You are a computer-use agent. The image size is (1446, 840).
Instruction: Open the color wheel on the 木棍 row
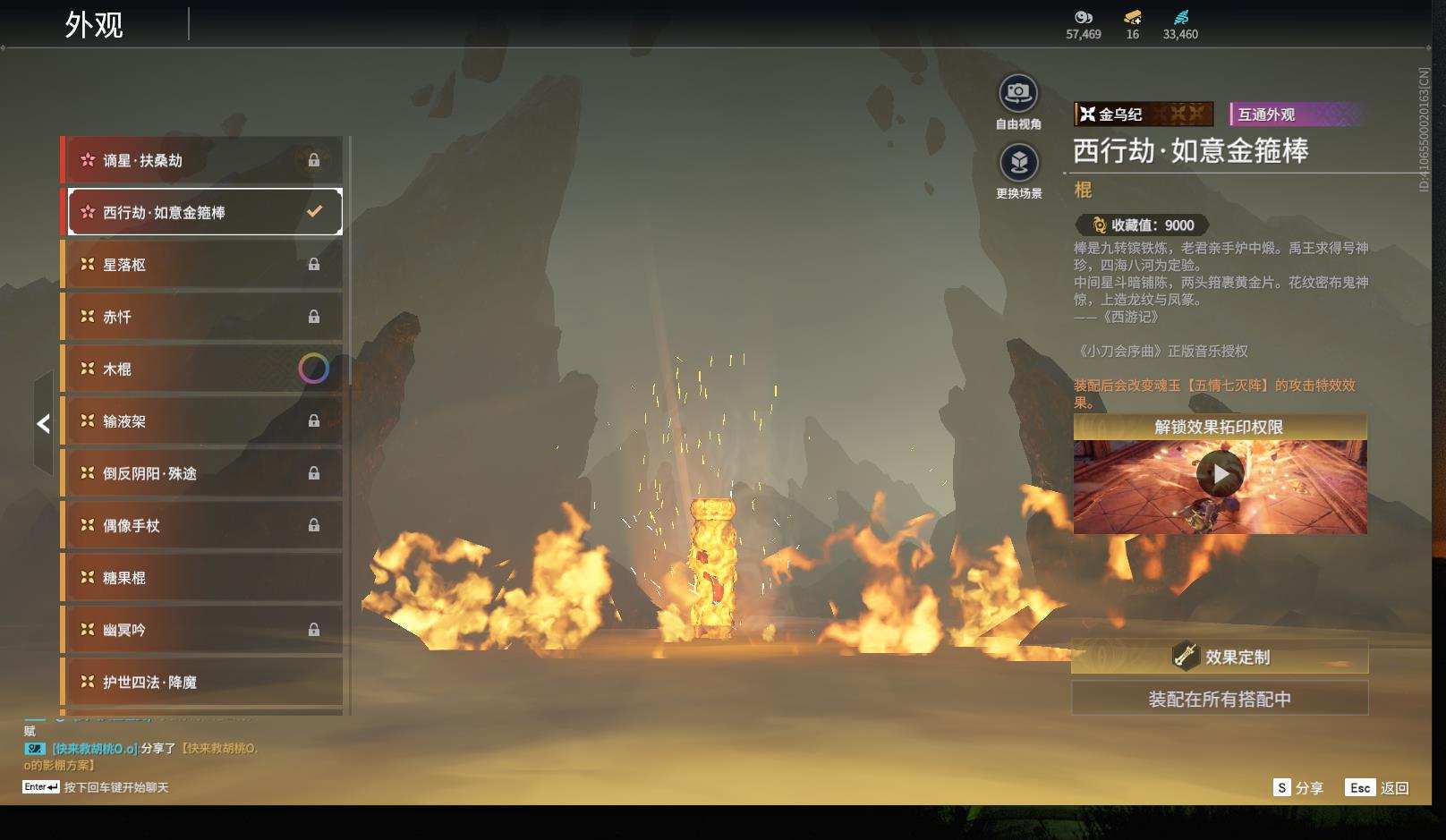pyautogui.click(x=313, y=369)
